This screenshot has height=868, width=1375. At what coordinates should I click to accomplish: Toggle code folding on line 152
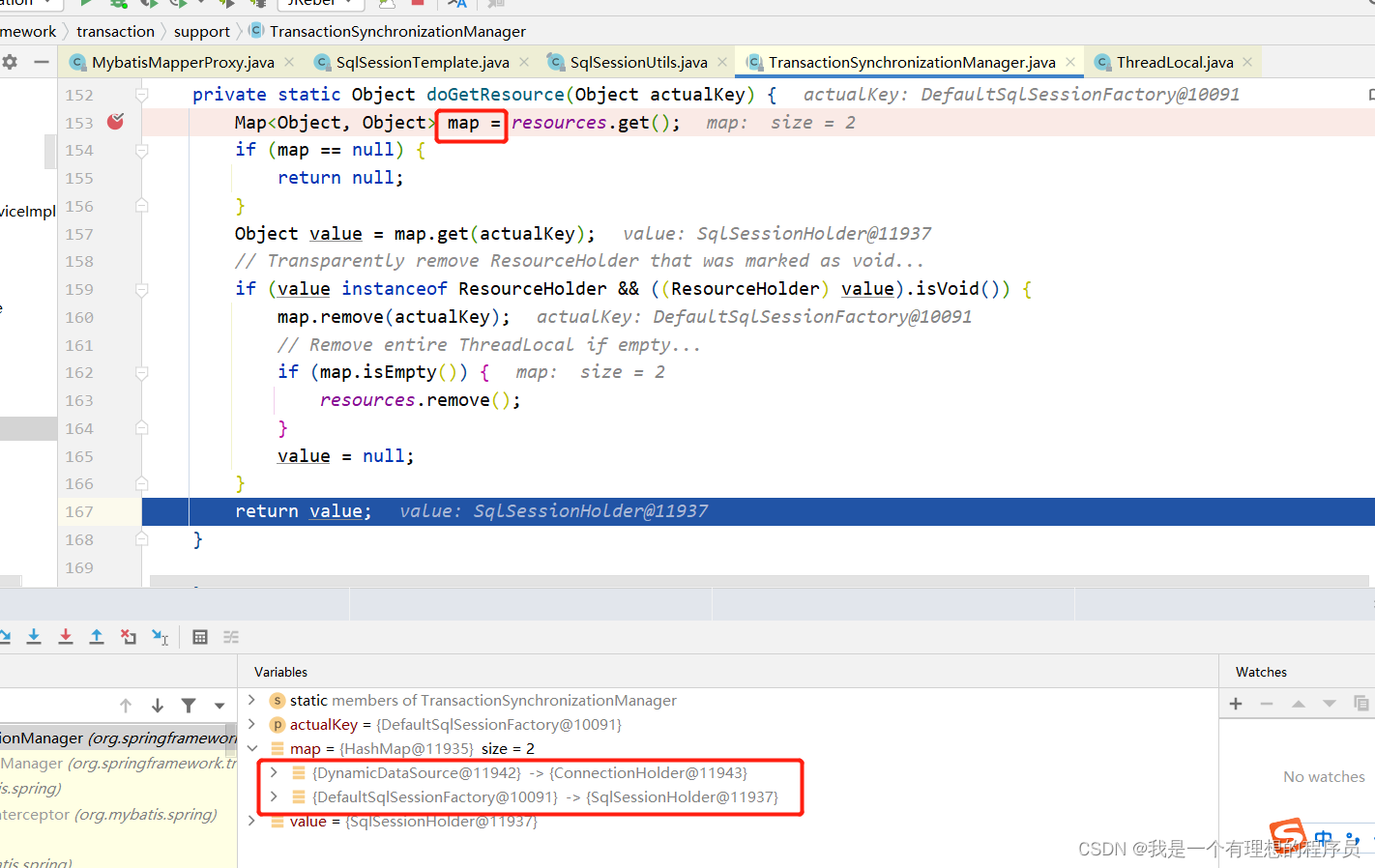click(x=142, y=95)
